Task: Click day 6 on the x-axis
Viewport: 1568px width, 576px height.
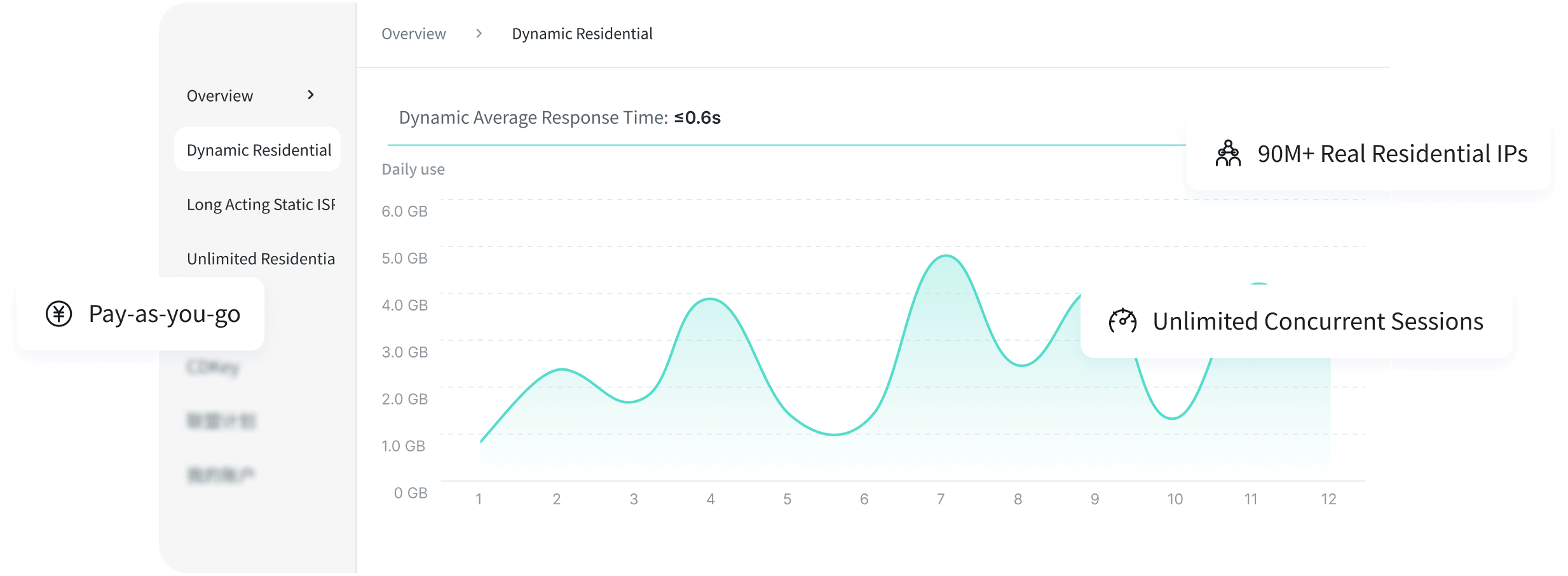Action: point(864,500)
